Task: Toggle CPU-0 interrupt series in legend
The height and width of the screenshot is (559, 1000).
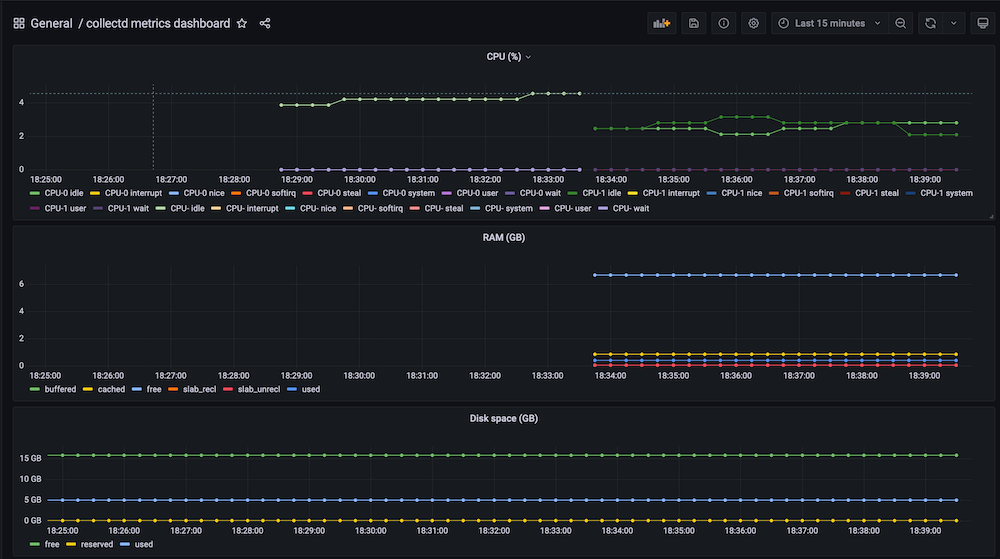Action: [x=133, y=193]
